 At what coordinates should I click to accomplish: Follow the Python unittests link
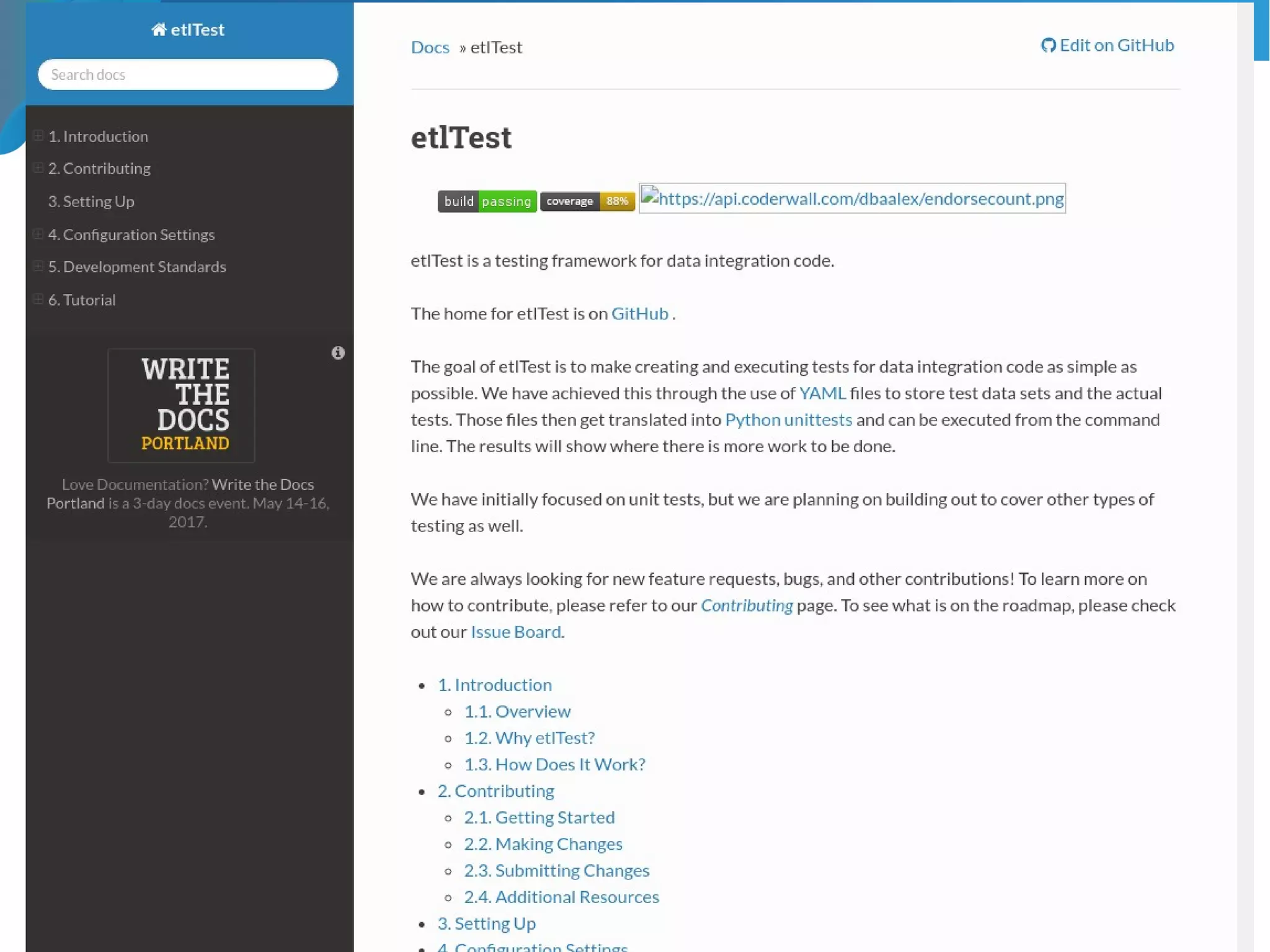(788, 420)
